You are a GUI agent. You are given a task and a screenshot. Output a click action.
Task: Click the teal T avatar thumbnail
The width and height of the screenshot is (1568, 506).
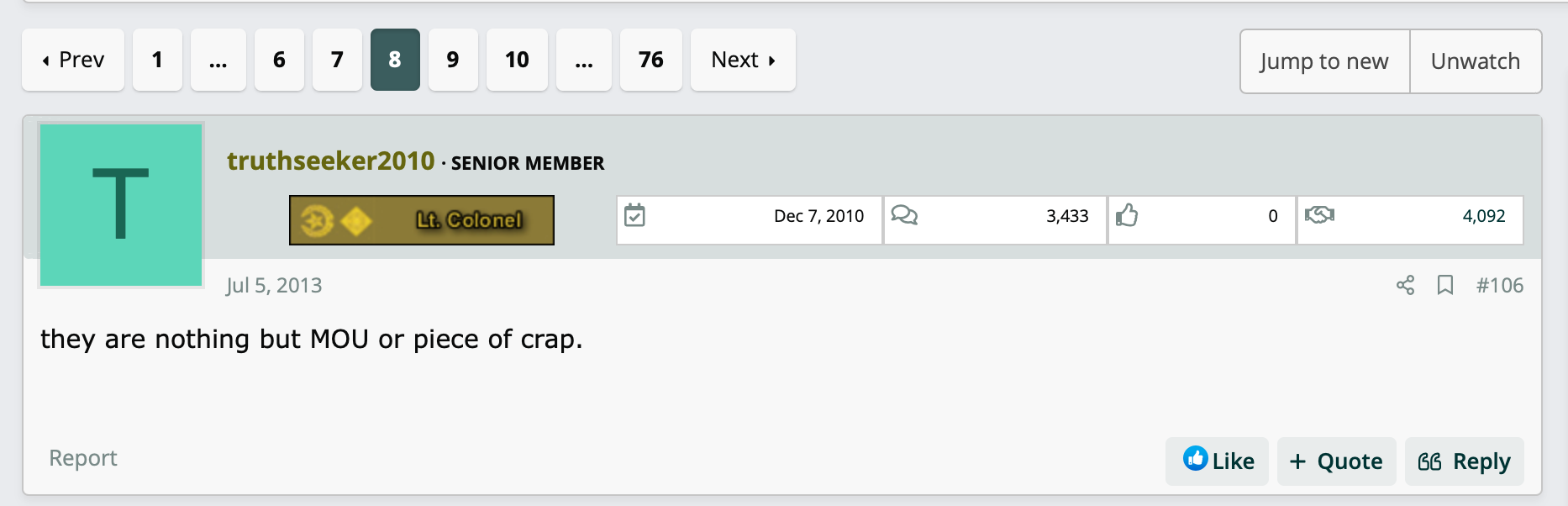pos(121,205)
